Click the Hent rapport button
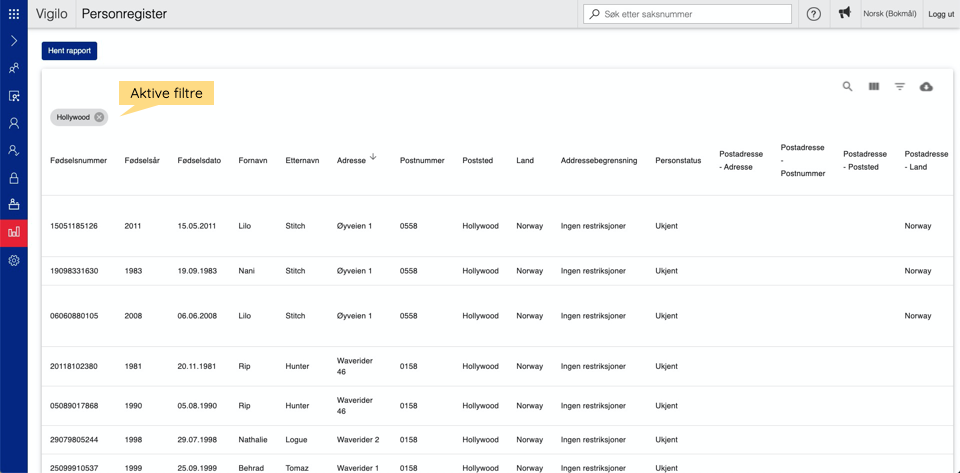 [x=69, y=50]
